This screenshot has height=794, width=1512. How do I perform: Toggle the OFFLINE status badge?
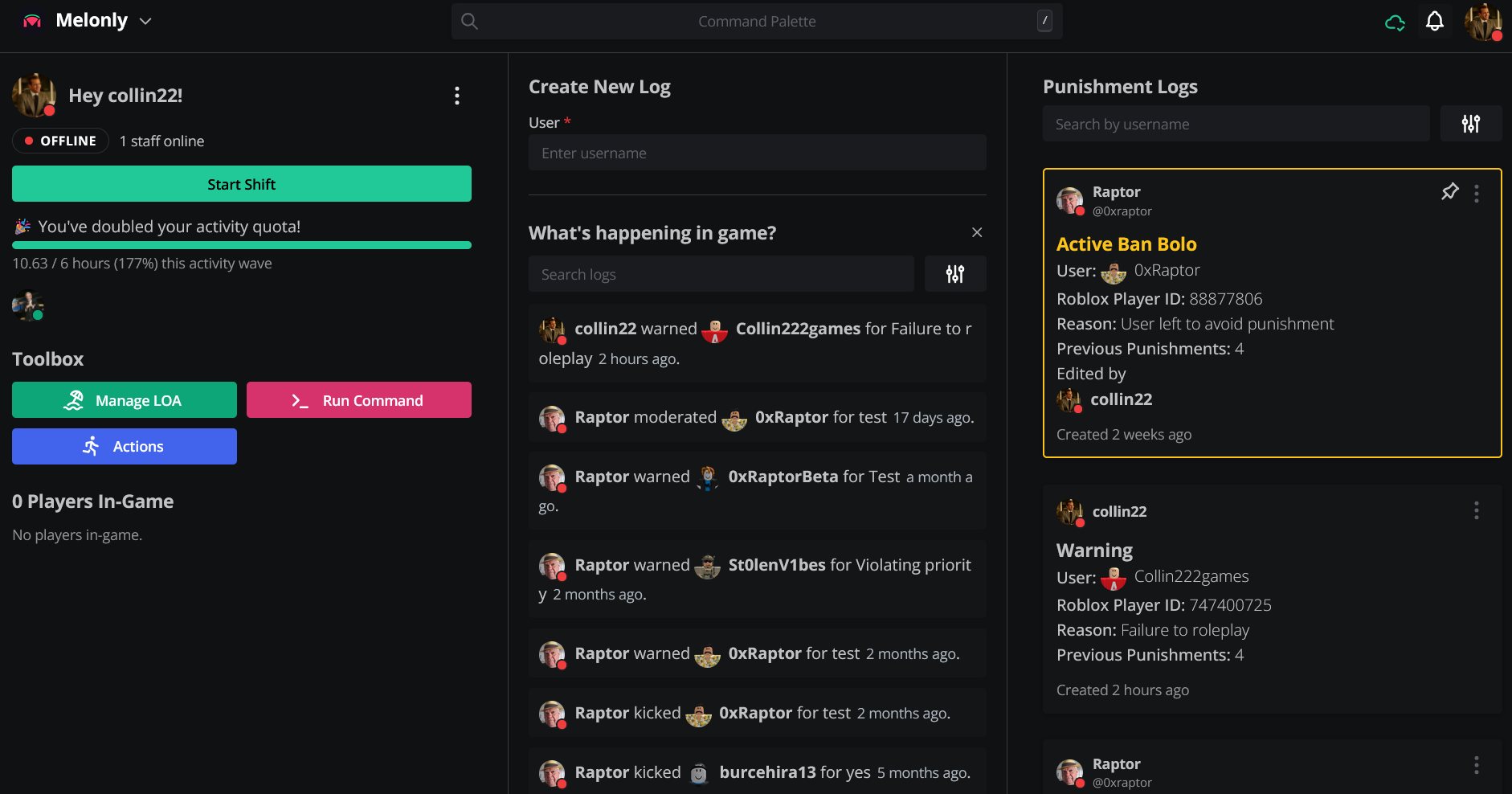tap(60, 141)
